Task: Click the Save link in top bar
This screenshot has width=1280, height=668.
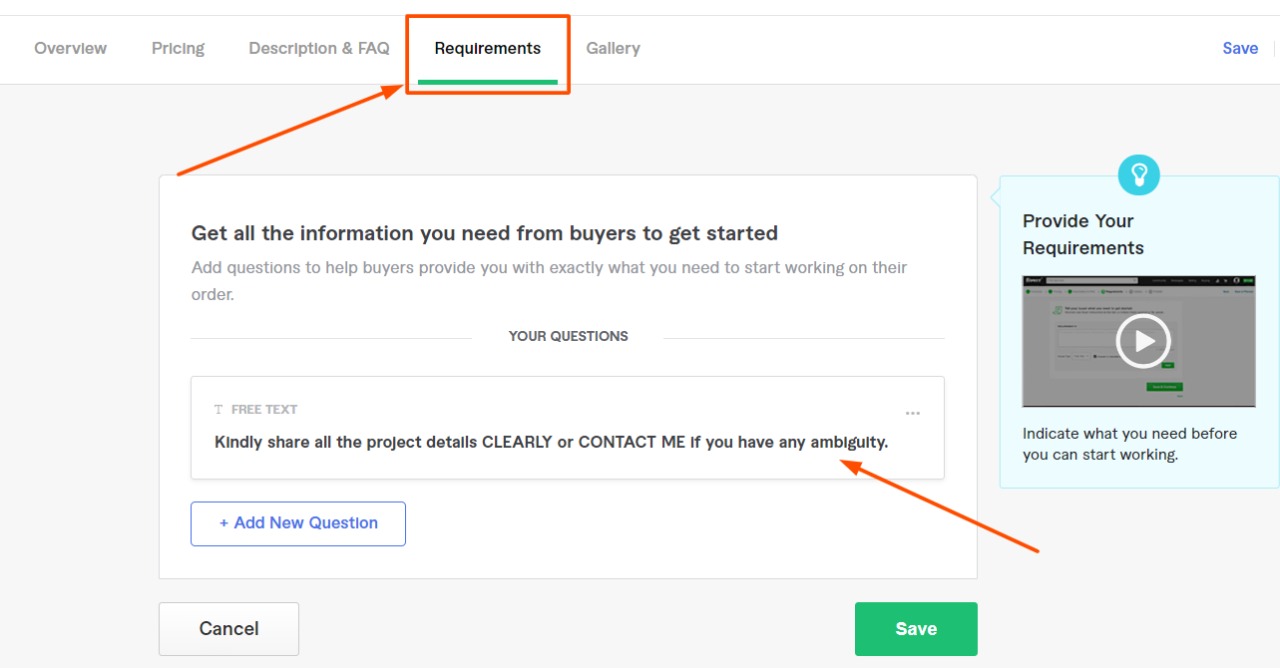Action: click(1240, 48)
